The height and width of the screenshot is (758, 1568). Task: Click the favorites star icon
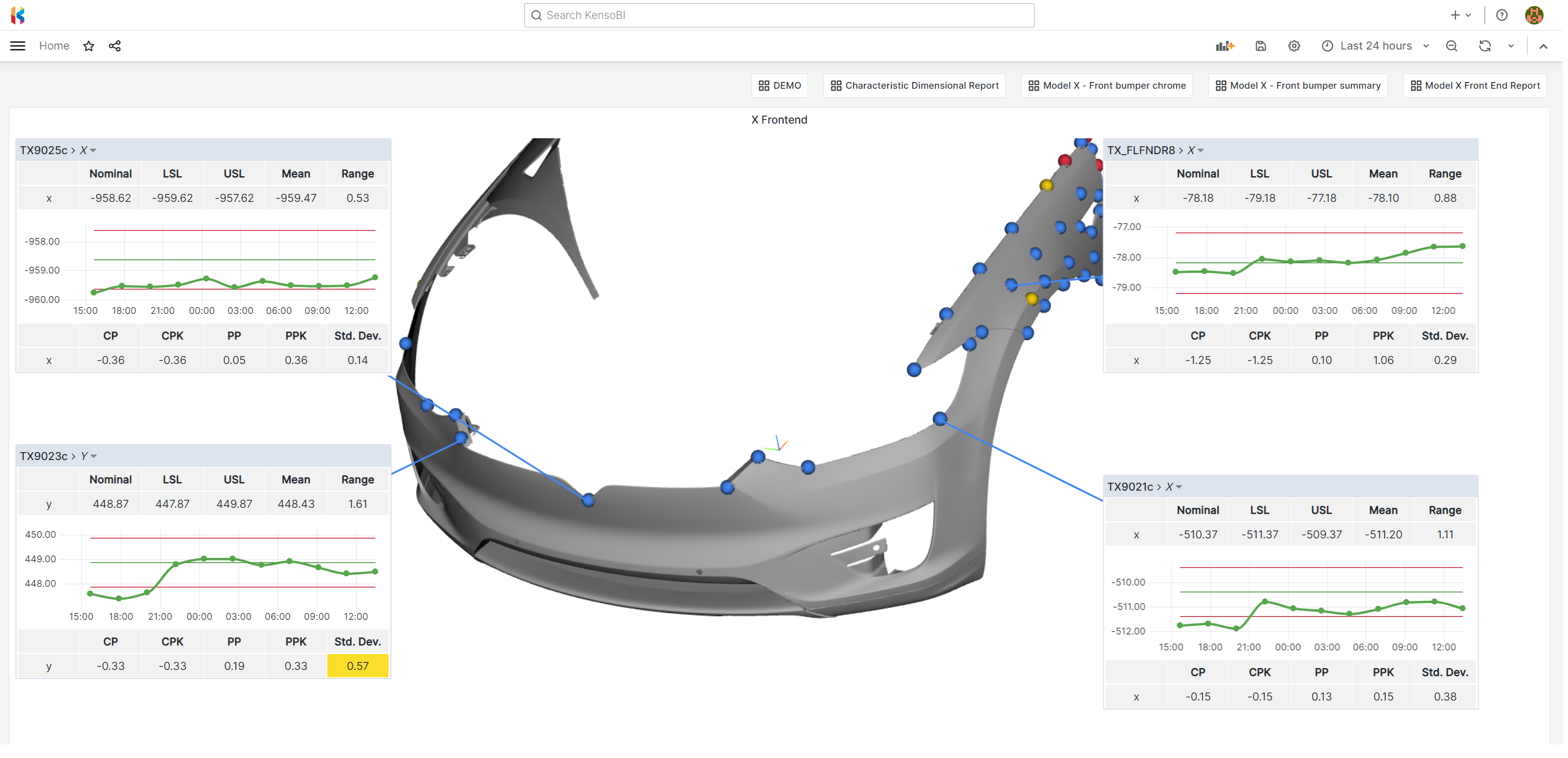click(89, 46)
